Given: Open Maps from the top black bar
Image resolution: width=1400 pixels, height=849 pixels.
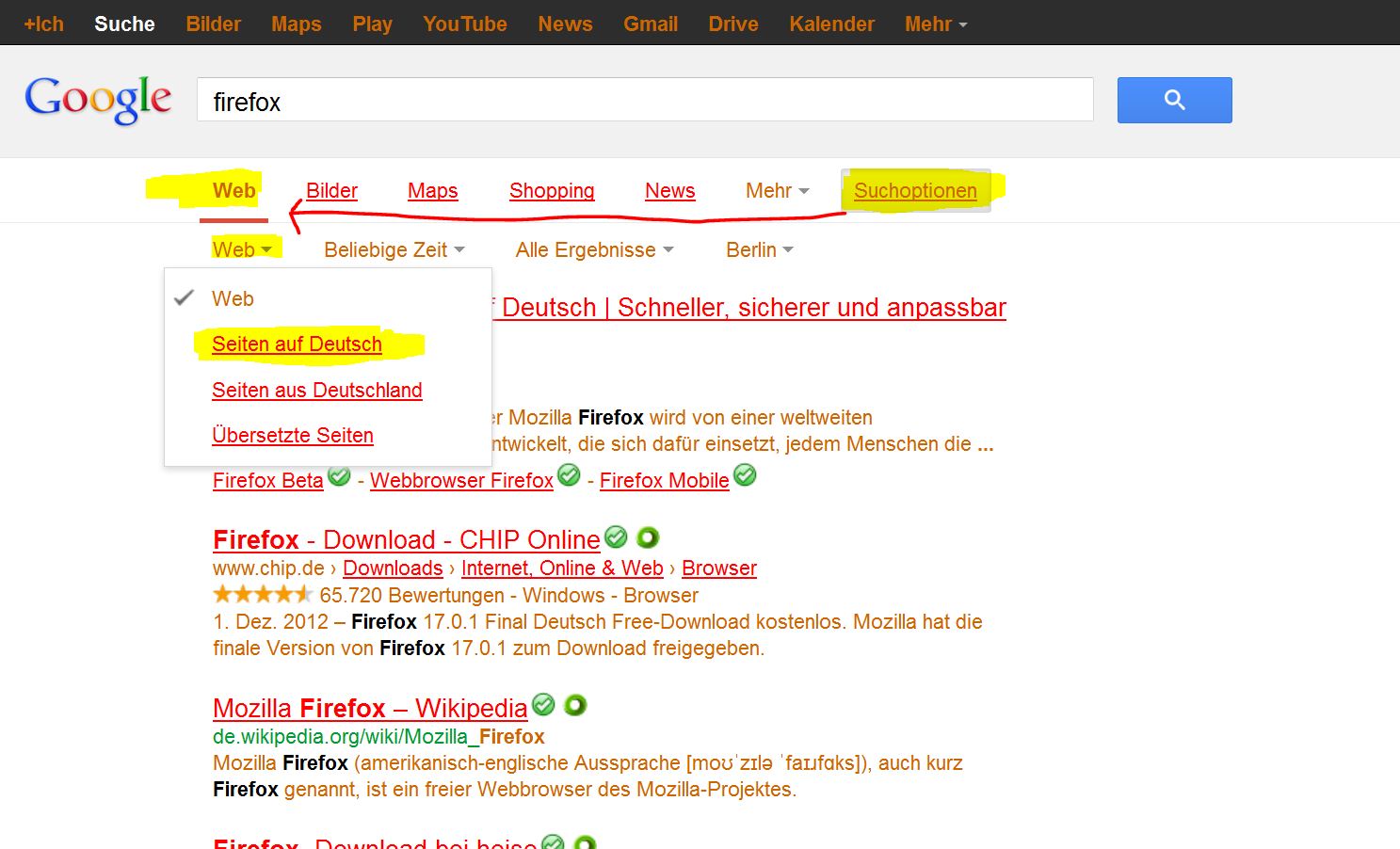Looking at the screenshot, I should pos(297,24).
